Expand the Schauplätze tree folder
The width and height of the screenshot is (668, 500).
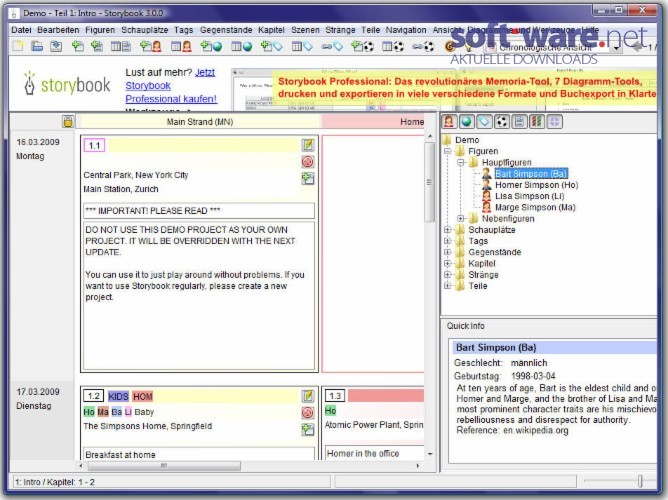pyautogui.click(x=447, y=230)
